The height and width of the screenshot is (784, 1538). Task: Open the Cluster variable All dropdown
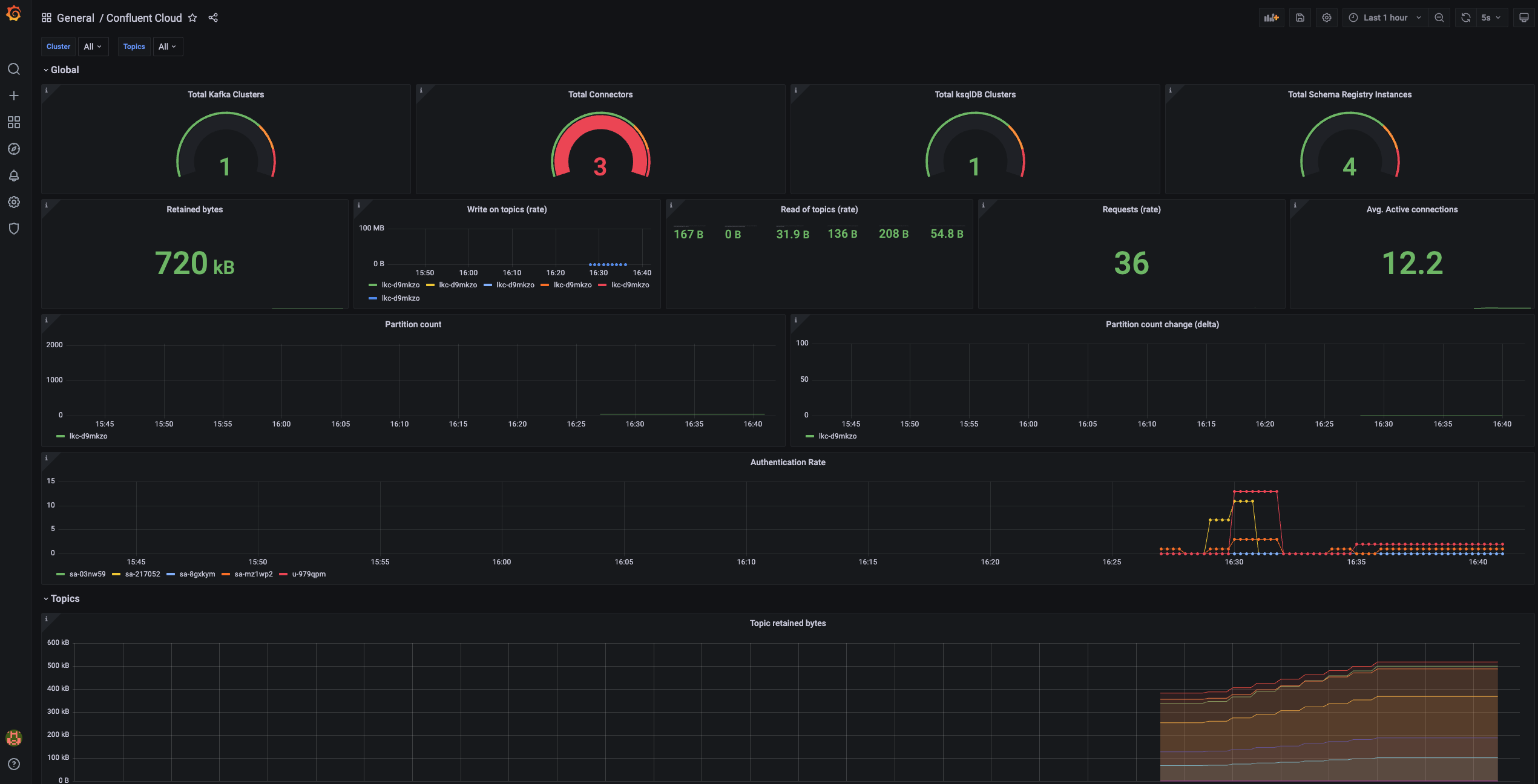tap(93, 47)
